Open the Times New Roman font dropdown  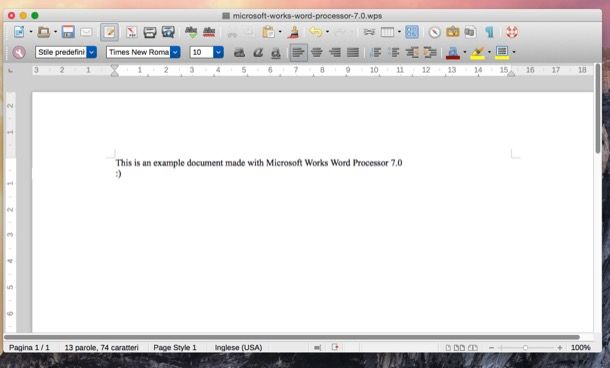tap(175, 52)
